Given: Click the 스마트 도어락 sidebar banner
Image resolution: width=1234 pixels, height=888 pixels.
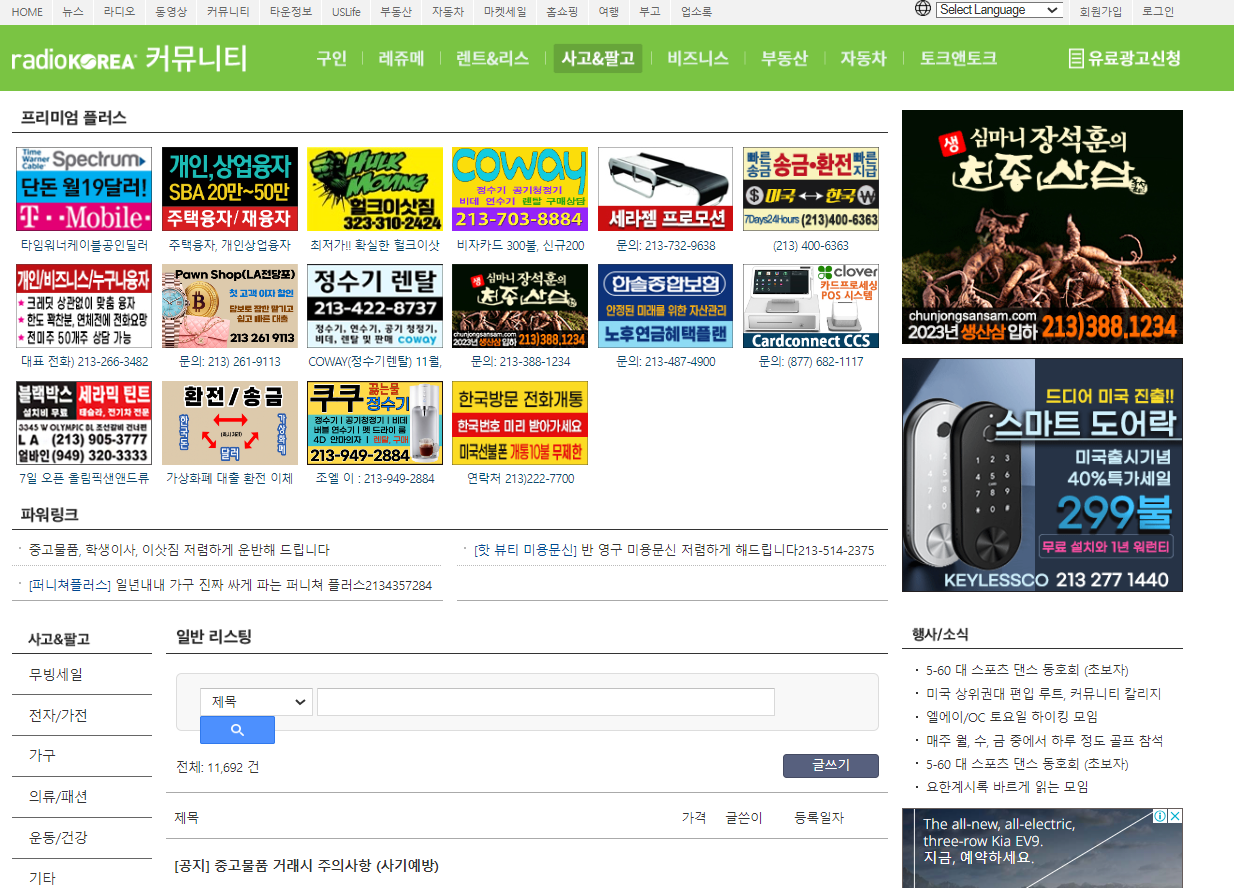Looking at the screenshot, I should point(1042,475).
